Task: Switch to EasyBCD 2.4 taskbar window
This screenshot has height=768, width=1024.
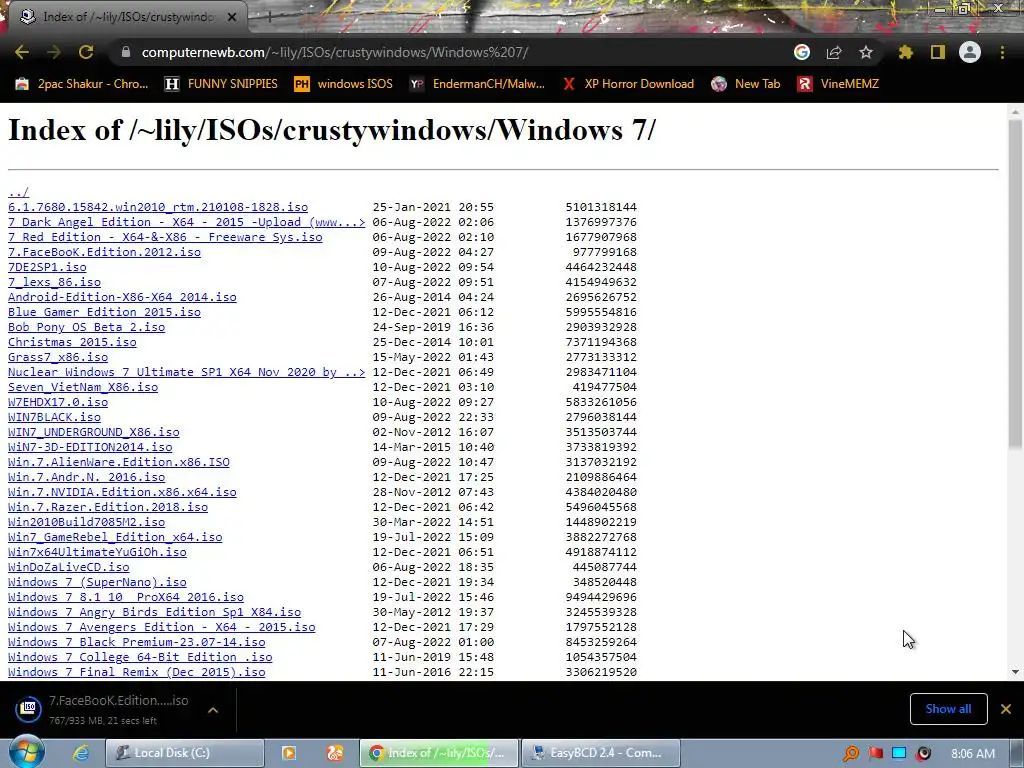Action: pyautogui.click(x=601, y=753)
